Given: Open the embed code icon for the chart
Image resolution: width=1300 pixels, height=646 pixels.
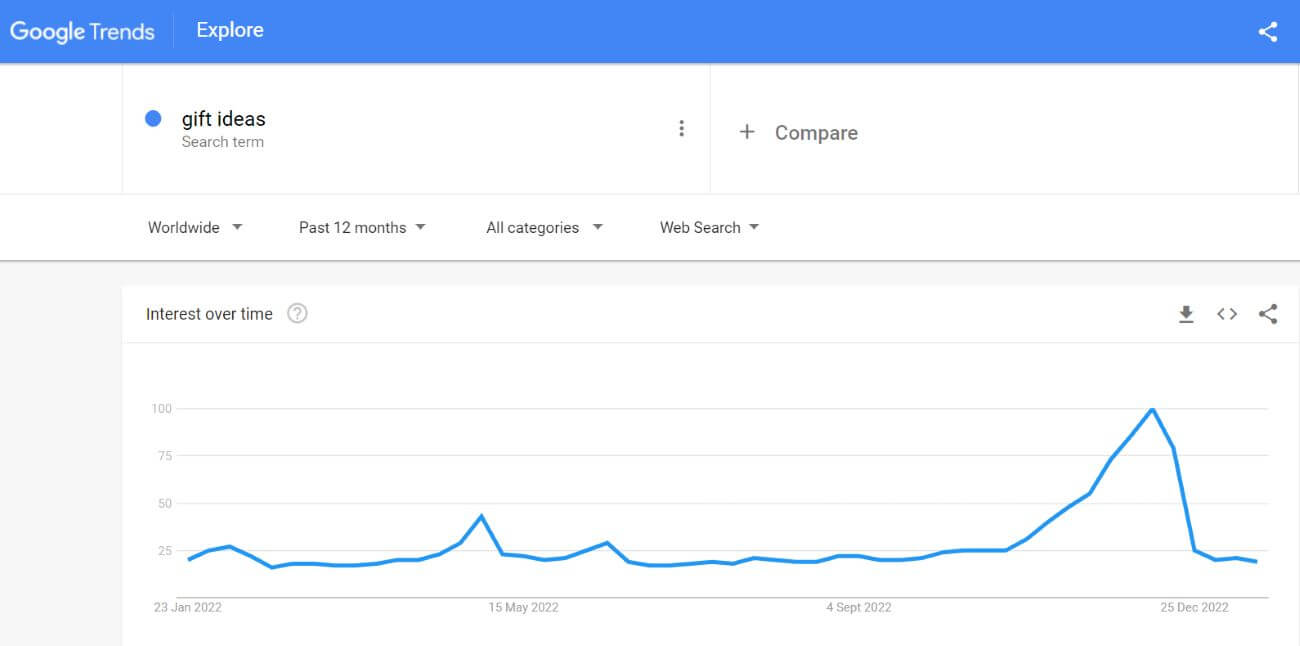Looking at the screenshot, I should click(1227, 314).
